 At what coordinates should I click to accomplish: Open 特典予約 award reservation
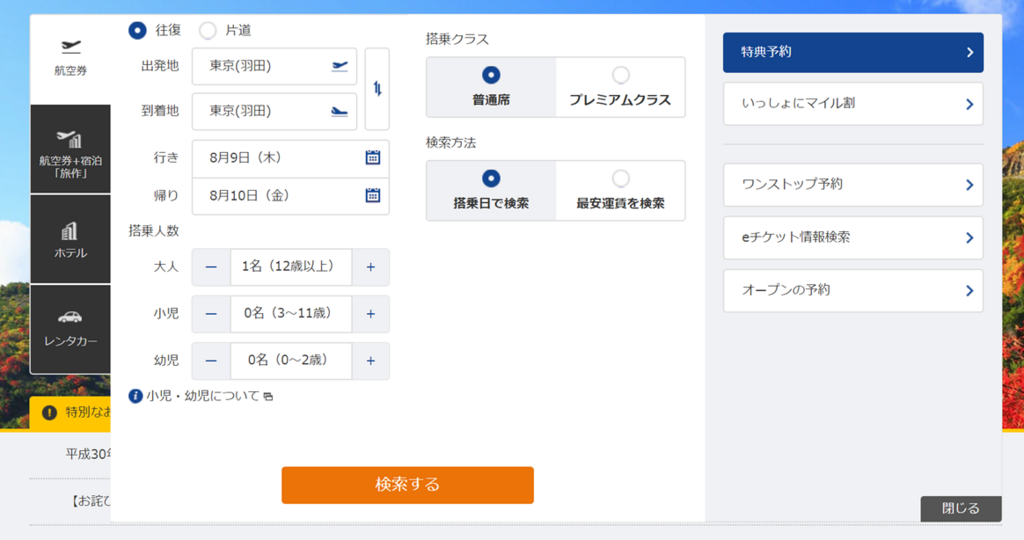click(x=853, y=52)
